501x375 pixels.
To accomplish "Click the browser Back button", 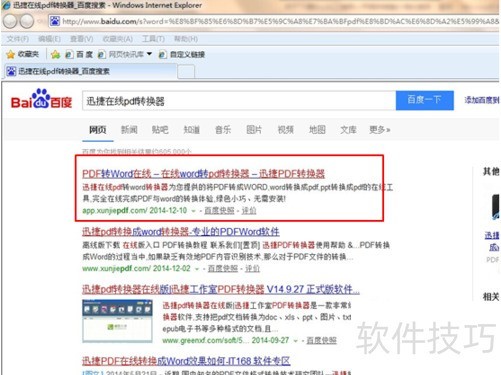I will pyautogui.click(x=10, y=21).
